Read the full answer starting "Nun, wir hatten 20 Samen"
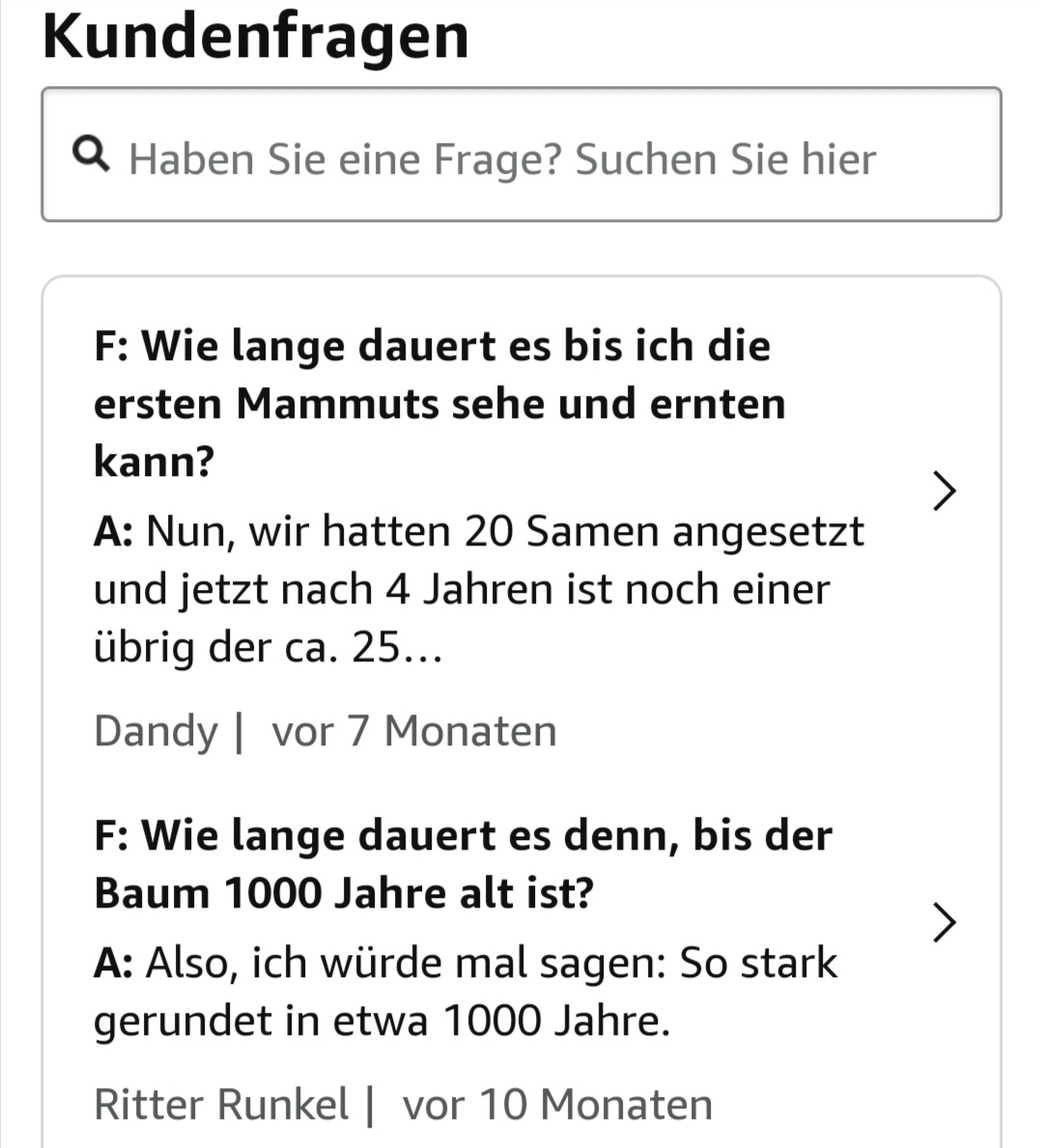This screenshot has height=1148, width=1043. click(478, 588)
